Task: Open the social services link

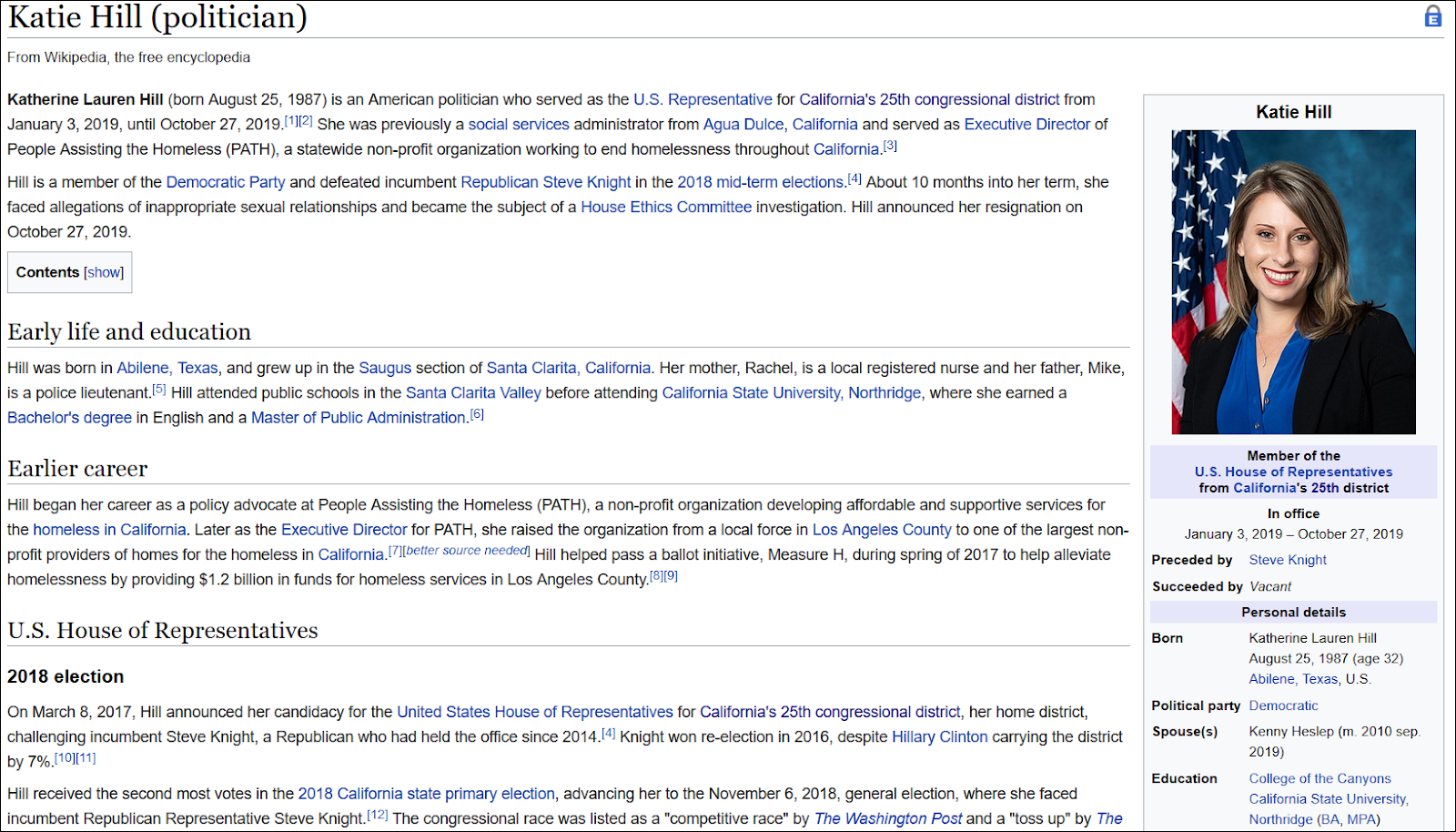Action: click(x=519, y=124)
